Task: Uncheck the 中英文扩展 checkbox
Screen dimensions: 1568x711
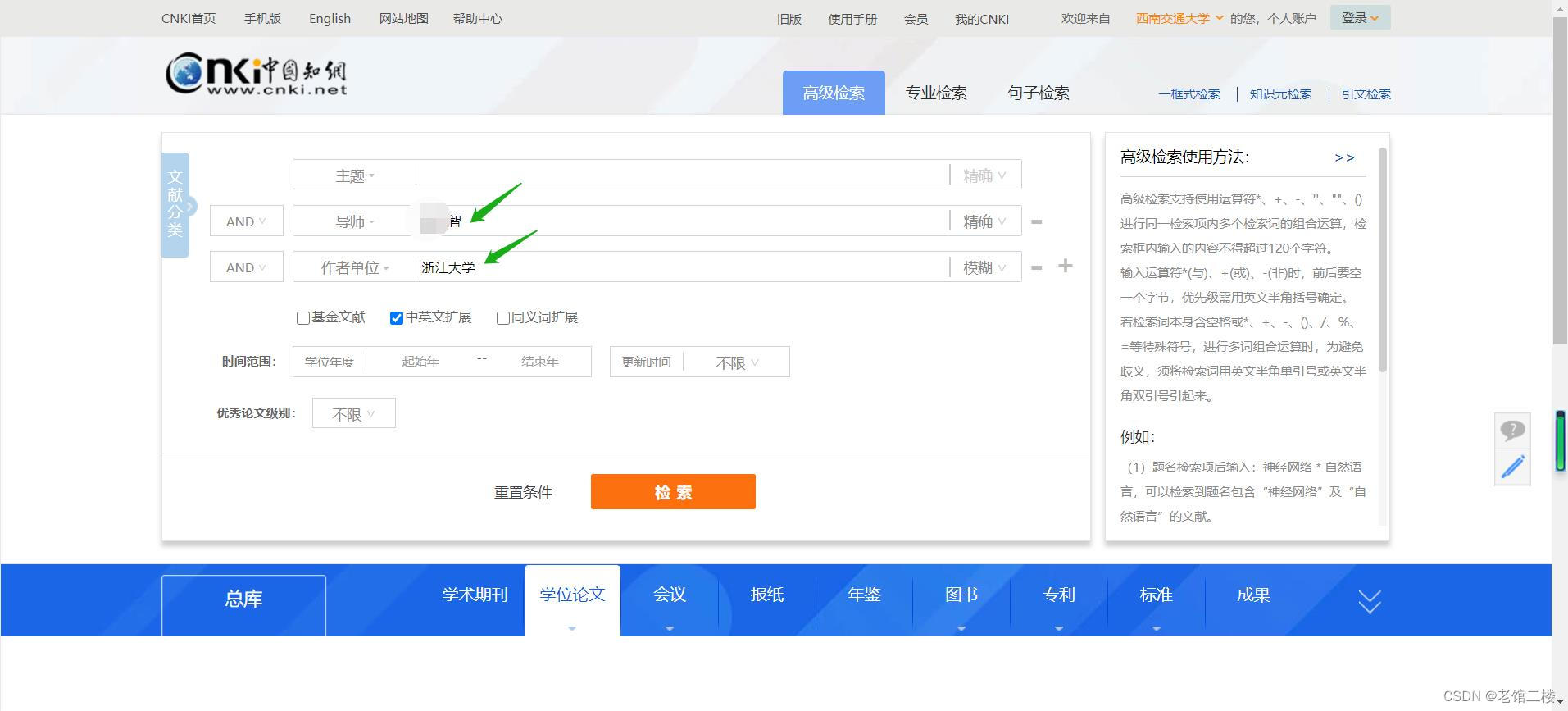Action: point(397,318)
